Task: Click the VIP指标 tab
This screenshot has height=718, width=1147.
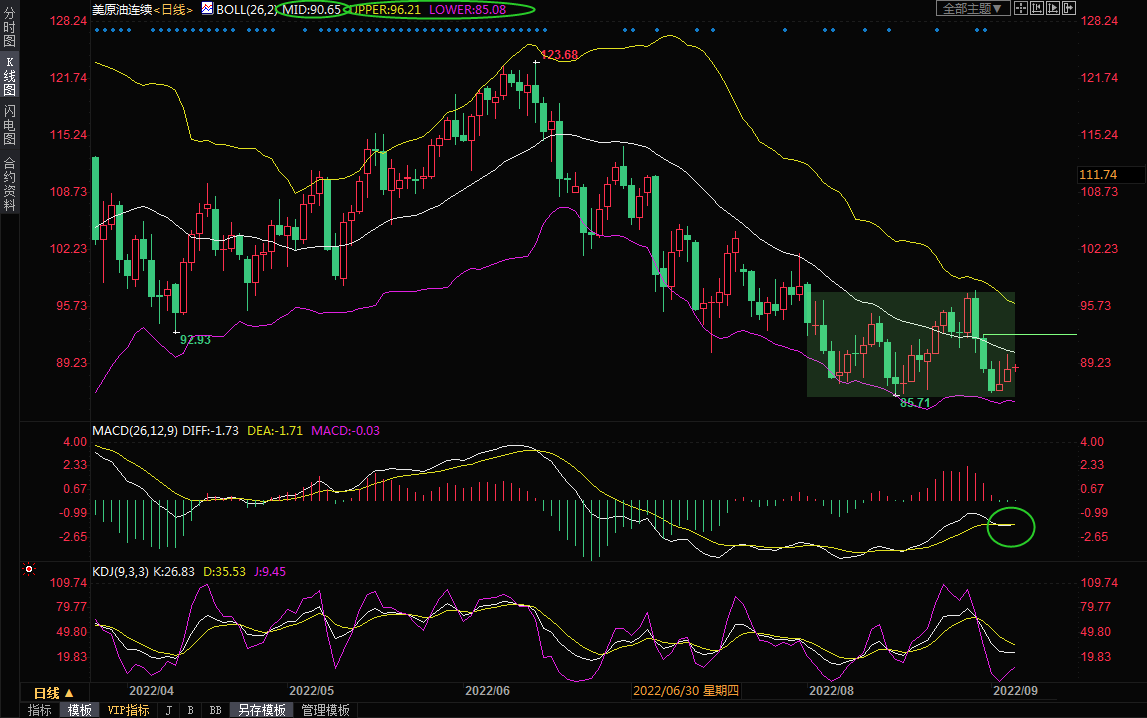Action: [128, 710]
